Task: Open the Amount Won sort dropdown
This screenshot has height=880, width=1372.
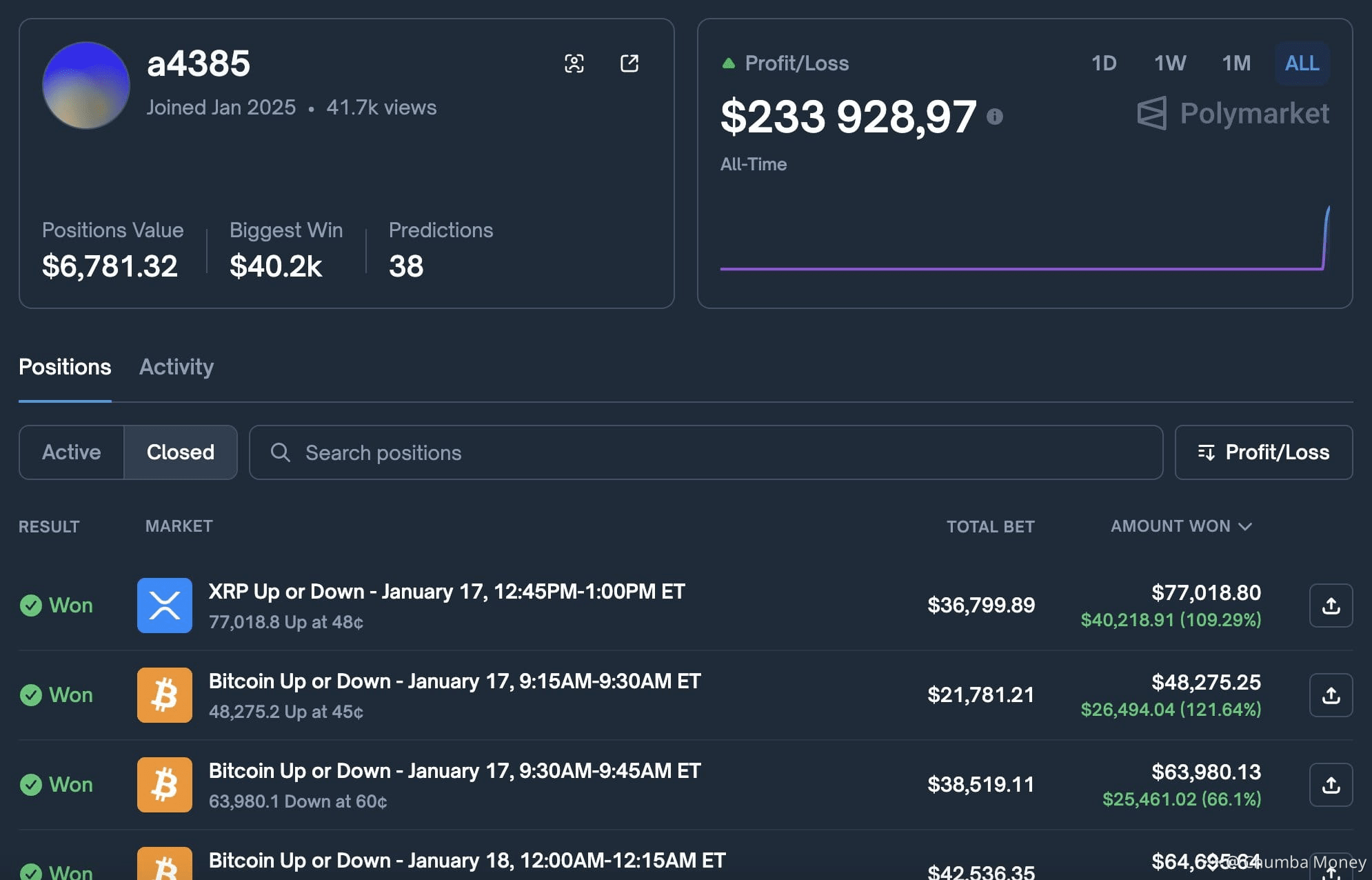Action: 1180,526
